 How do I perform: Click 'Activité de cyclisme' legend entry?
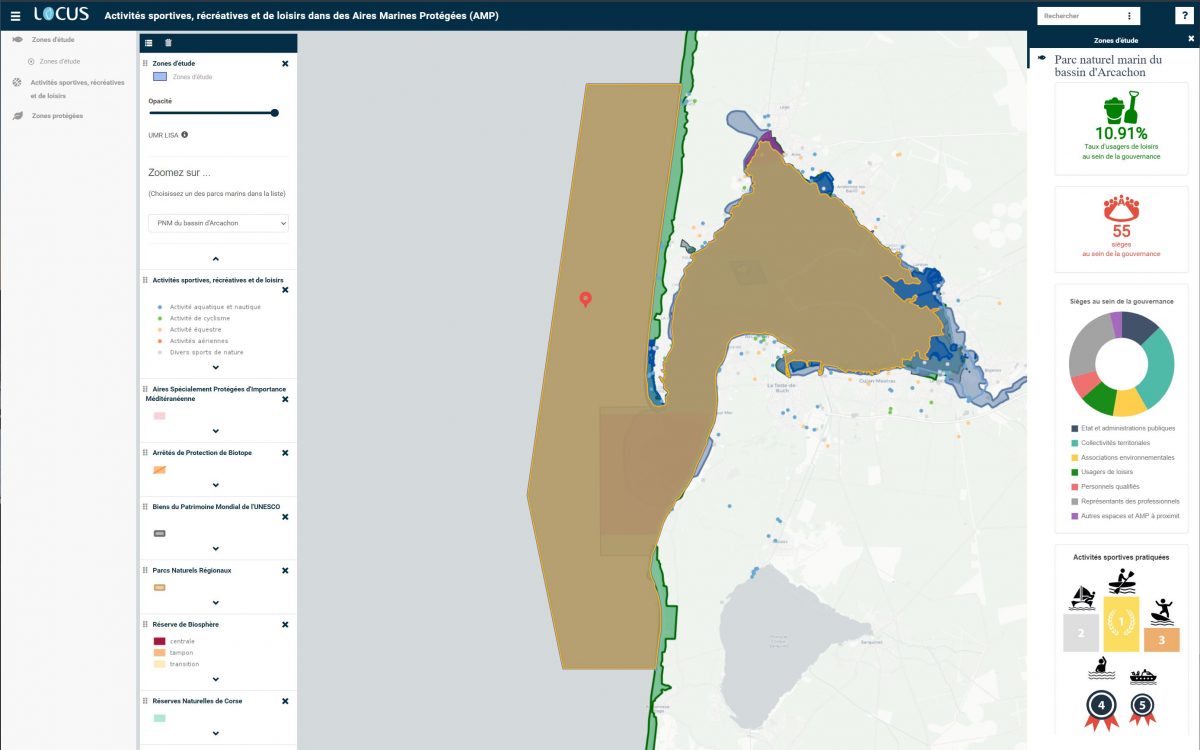(202, 318)
